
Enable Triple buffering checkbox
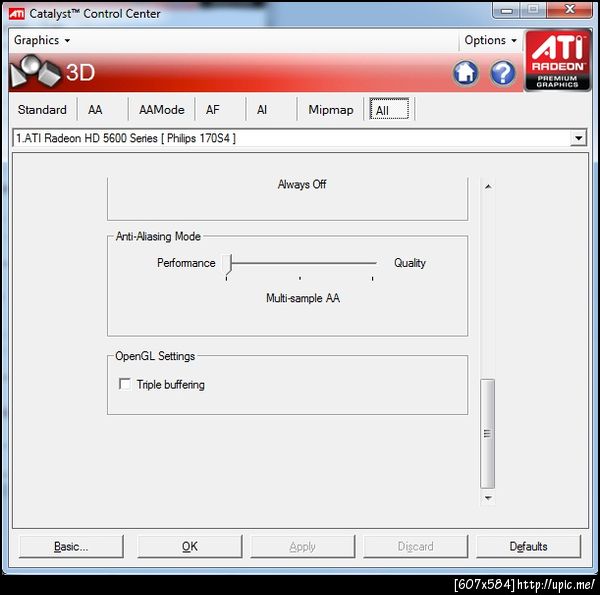(x=125, y=384)
